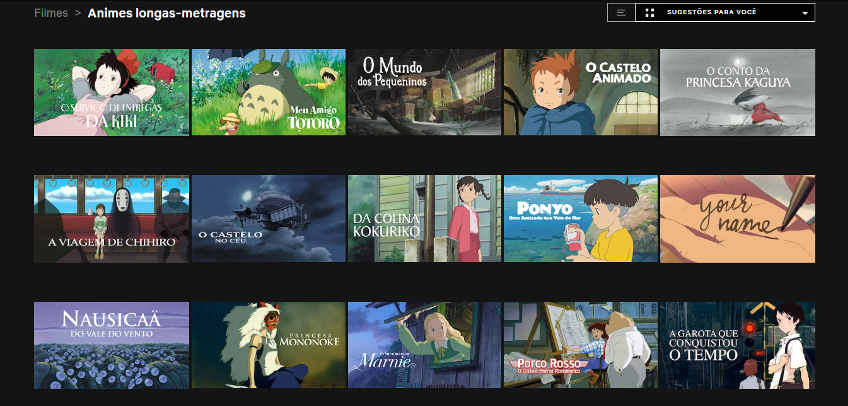This screenshot has width=848, height=406.
Task: Open Nausicaä do Vale do Vento thumbnail
Action: coord(111,345)
